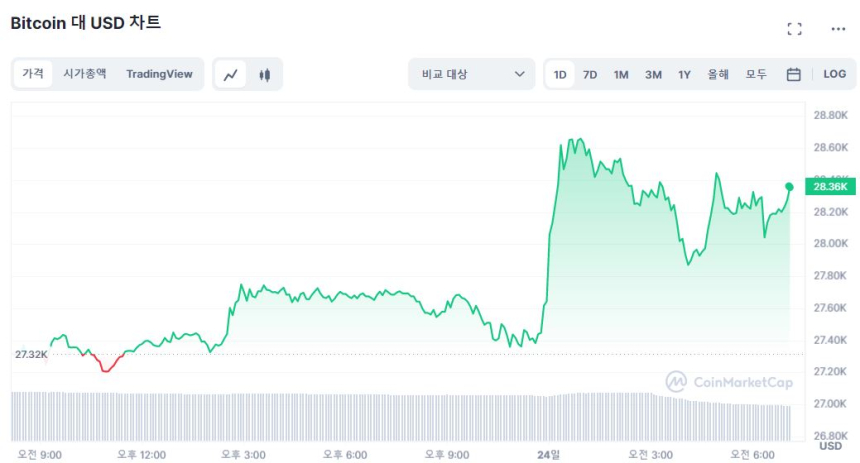This screenshot has height=463, width=860.
Task: Show 올해 year-to-date range
Action: coord(718,74)
